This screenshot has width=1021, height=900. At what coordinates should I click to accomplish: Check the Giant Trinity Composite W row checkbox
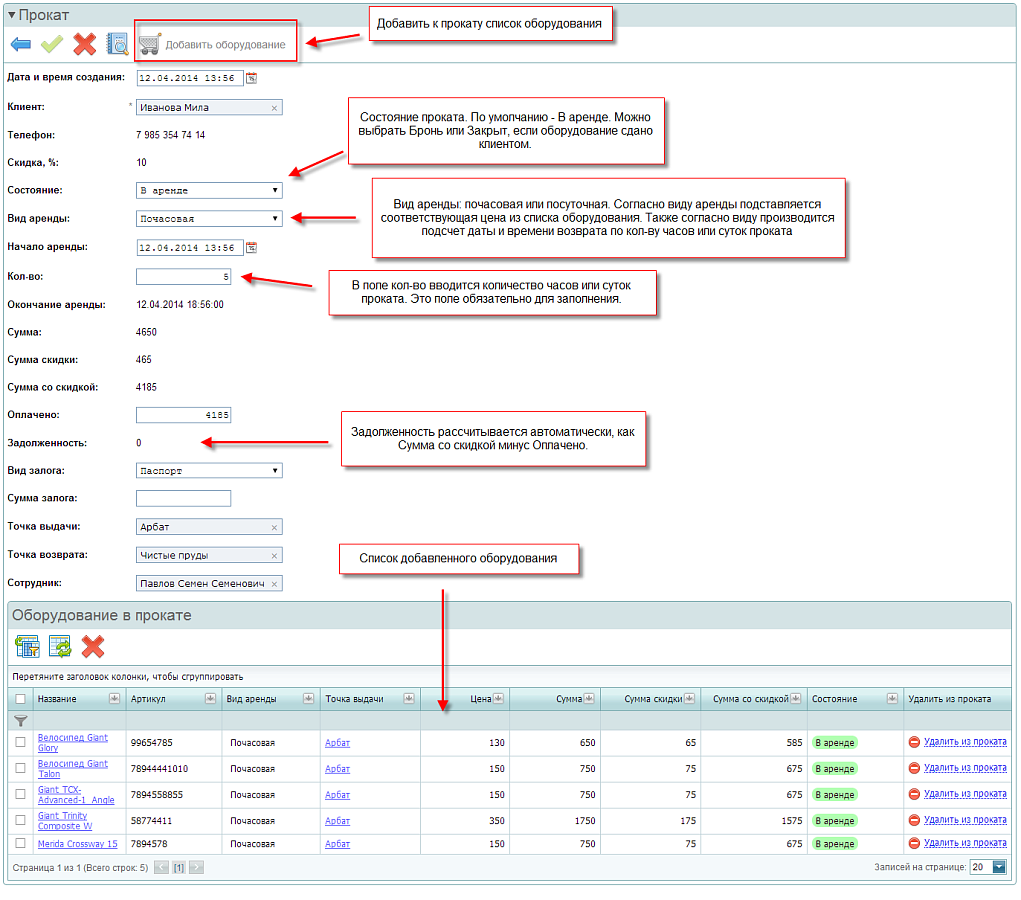(20, 821)
